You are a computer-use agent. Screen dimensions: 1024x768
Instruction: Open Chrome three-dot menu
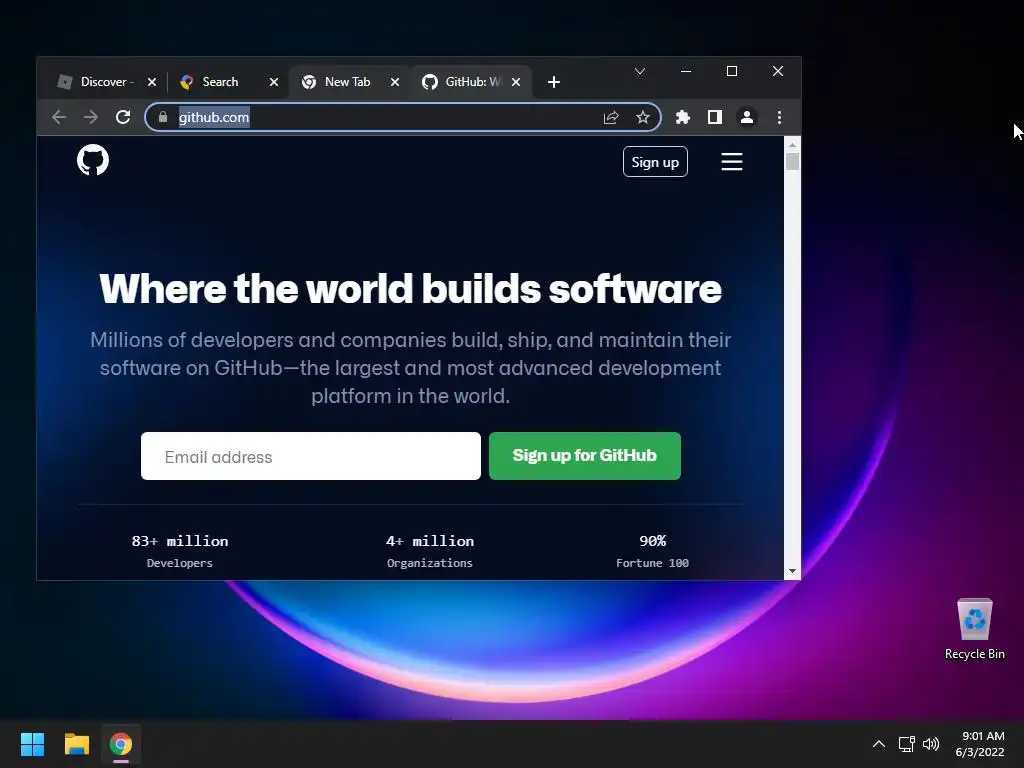[779, 117]
